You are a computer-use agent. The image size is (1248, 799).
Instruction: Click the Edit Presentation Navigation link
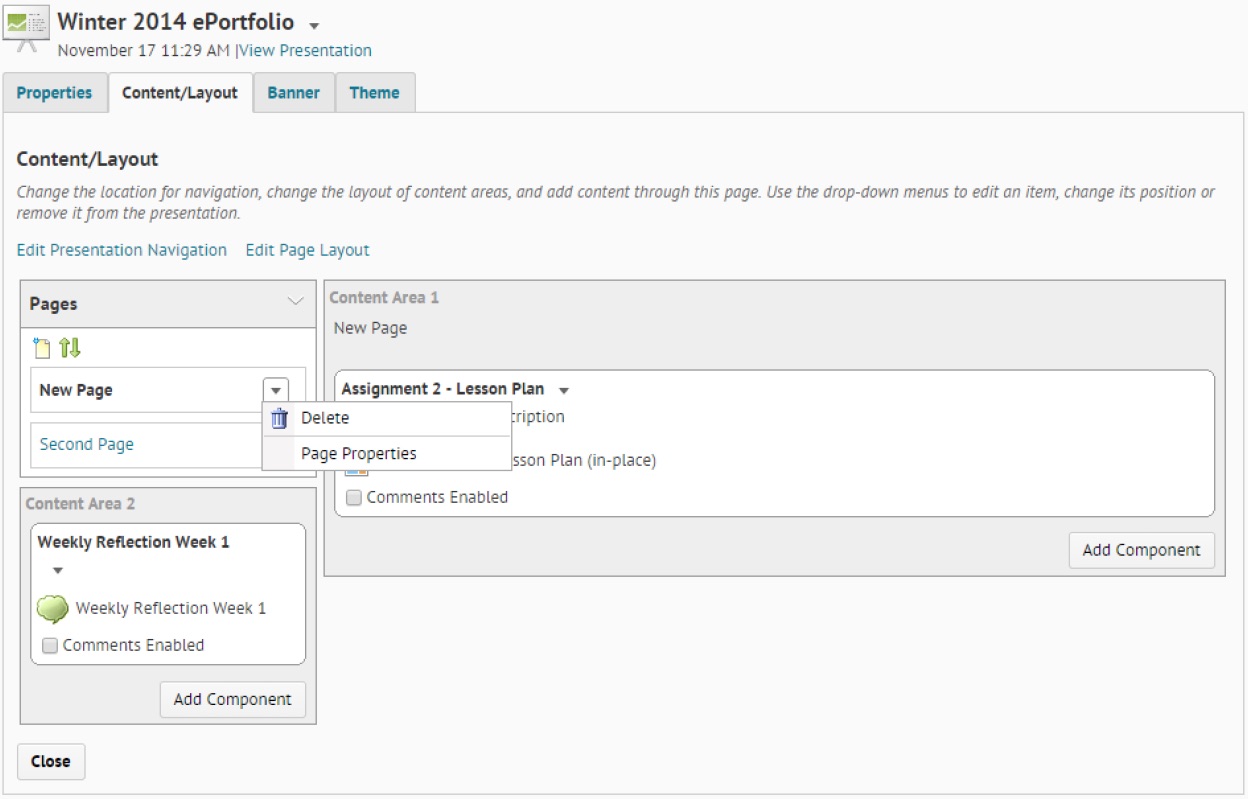tap(121, 250)
